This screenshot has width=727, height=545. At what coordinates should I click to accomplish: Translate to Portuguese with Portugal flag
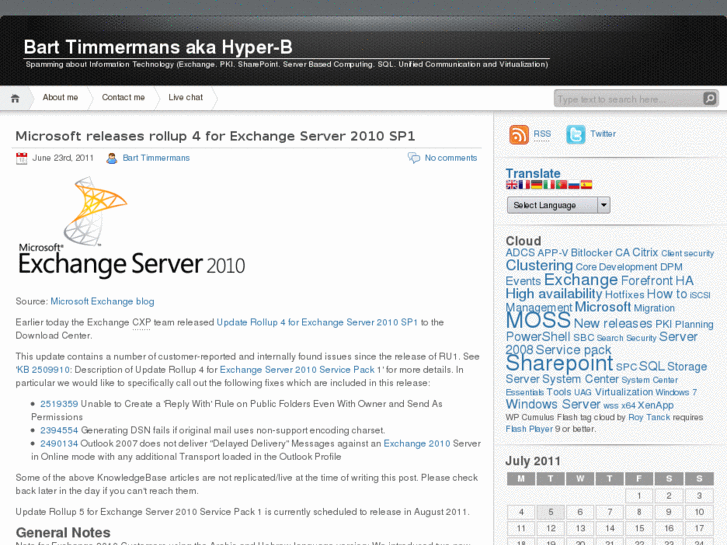561,185
